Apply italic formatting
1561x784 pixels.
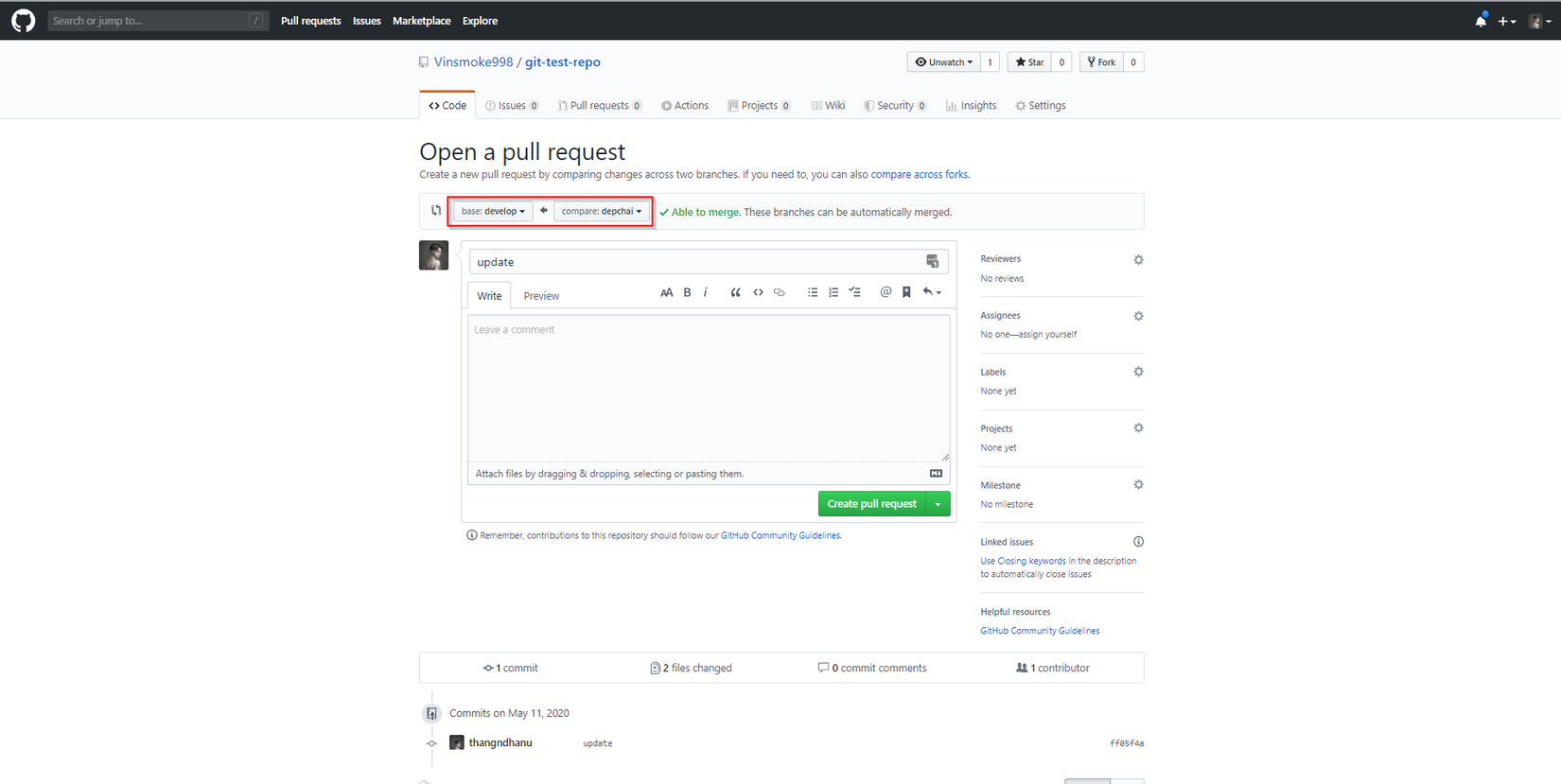706,293
